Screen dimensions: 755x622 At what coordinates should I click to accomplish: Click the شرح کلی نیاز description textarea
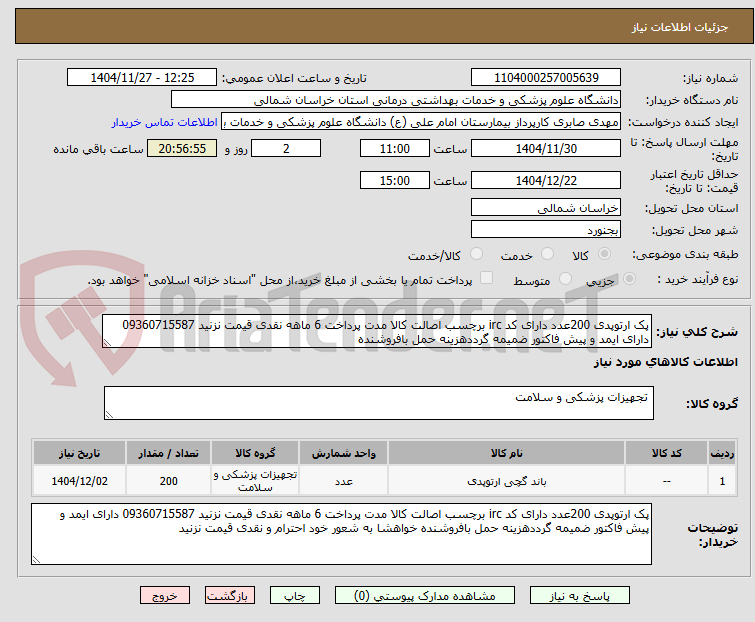click(378, 331)
